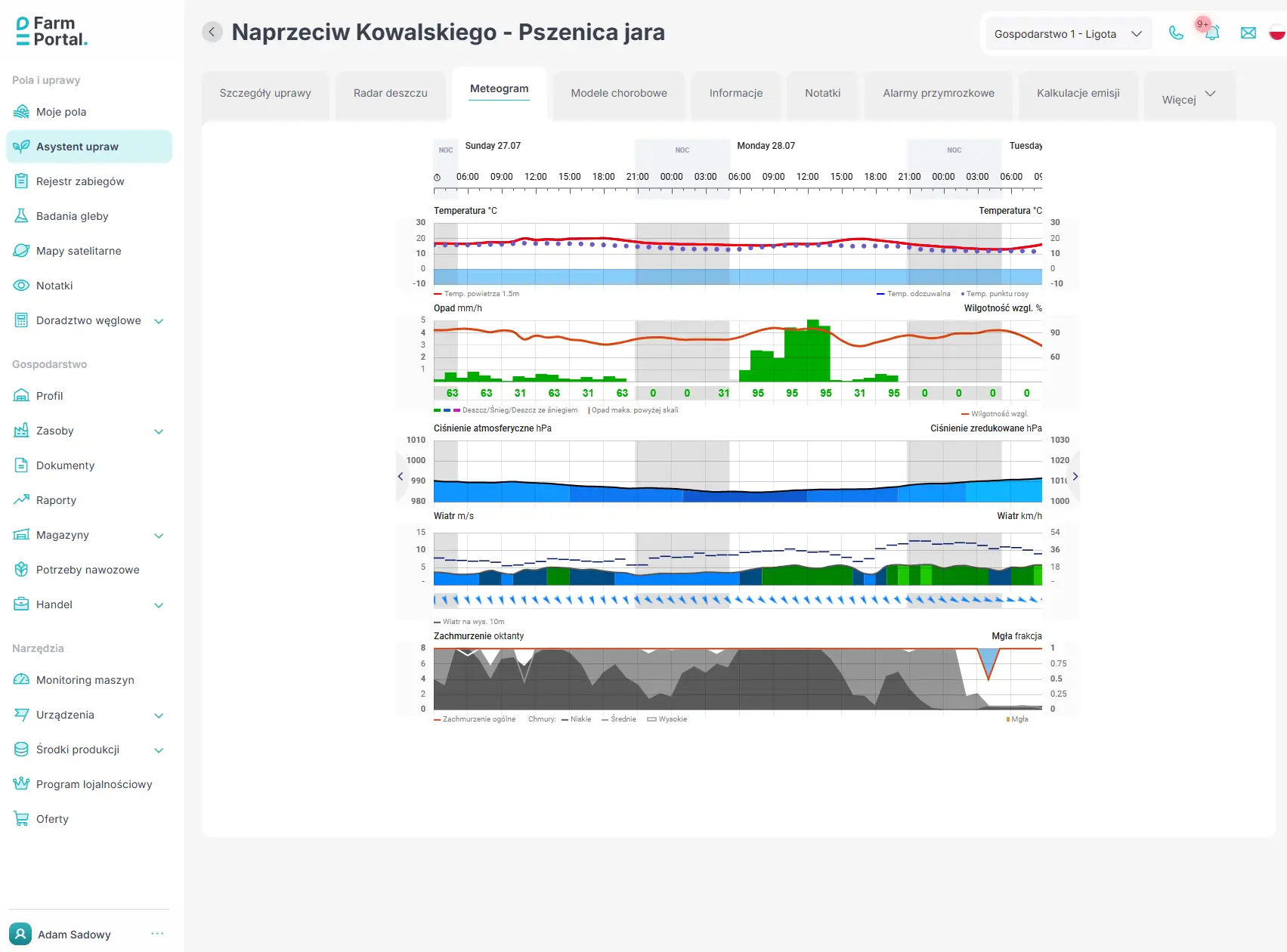Click the Farm Portal logo
Viewport: 1287px width, 952px height.
51,32
